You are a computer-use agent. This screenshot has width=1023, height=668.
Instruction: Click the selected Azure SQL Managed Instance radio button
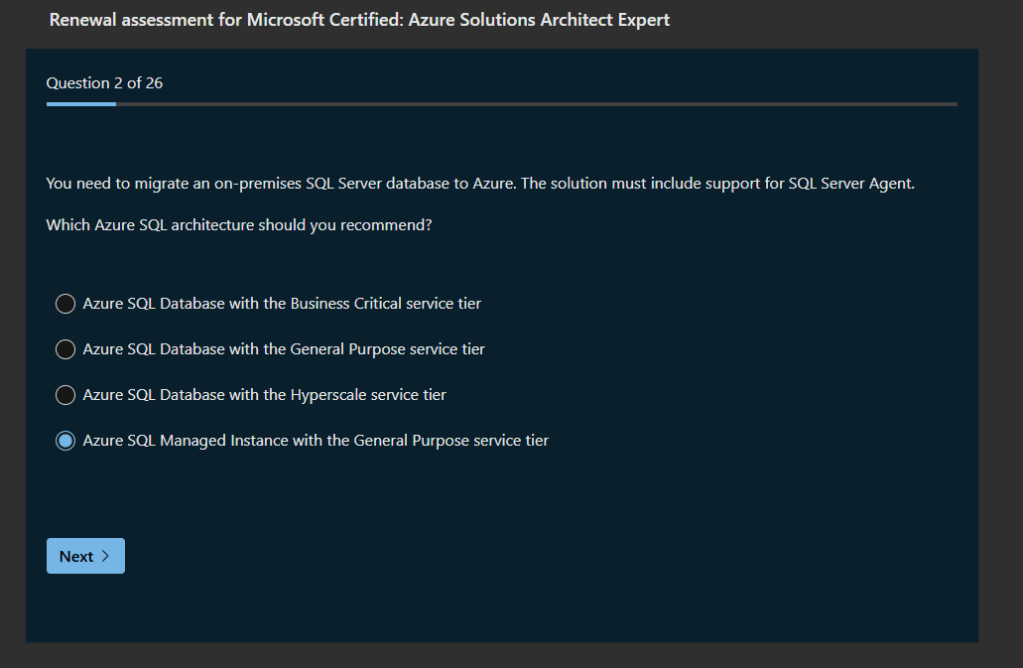coord(65,441)
